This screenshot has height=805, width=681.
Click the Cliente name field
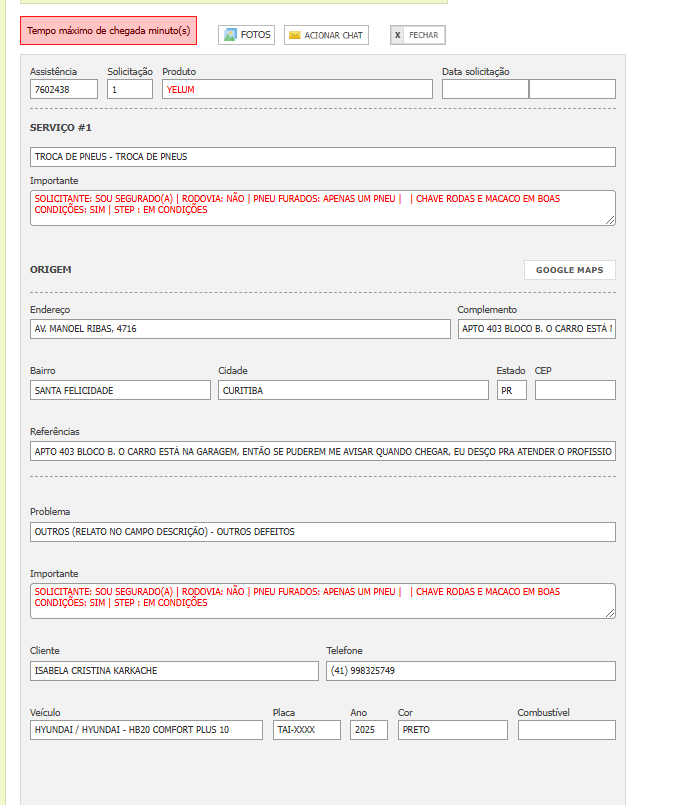174,670
